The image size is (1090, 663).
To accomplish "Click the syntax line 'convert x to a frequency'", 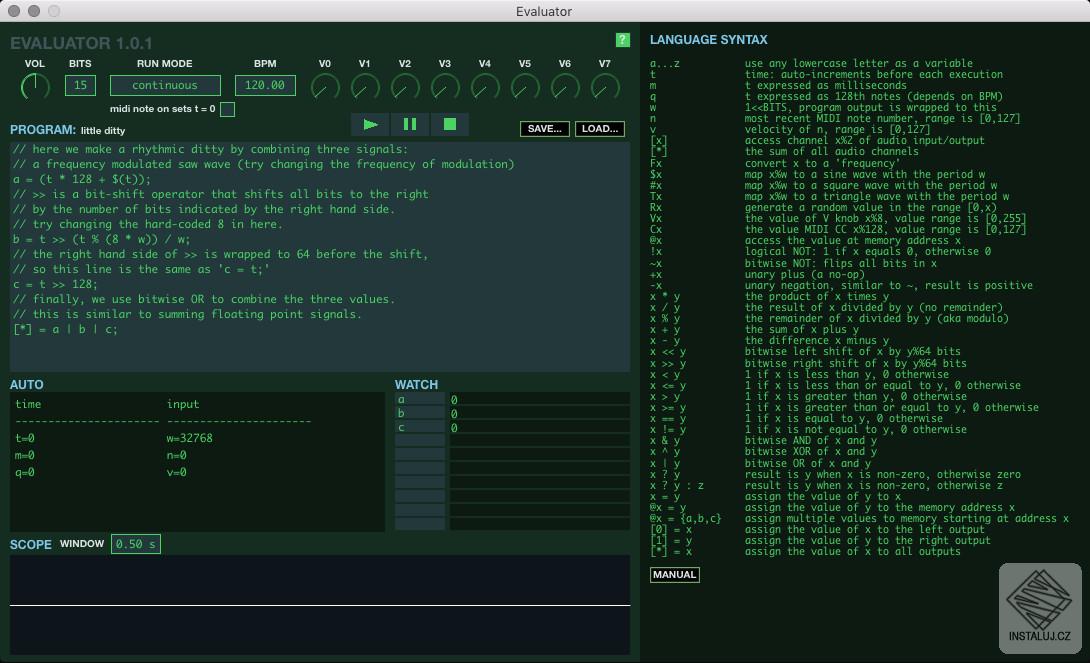I will [x=822, y=163].
